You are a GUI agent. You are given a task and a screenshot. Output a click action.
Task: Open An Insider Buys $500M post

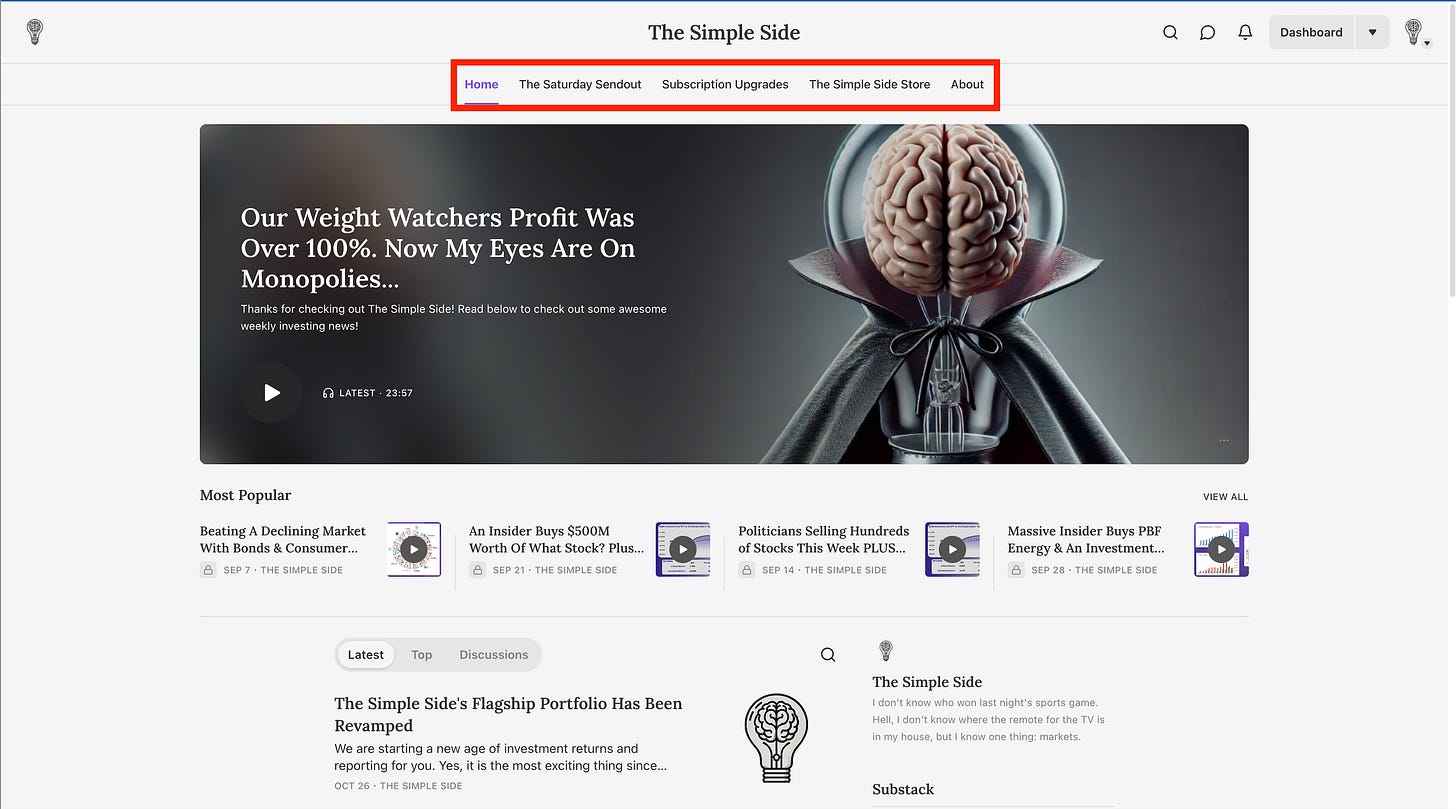[x=557, y=539]
